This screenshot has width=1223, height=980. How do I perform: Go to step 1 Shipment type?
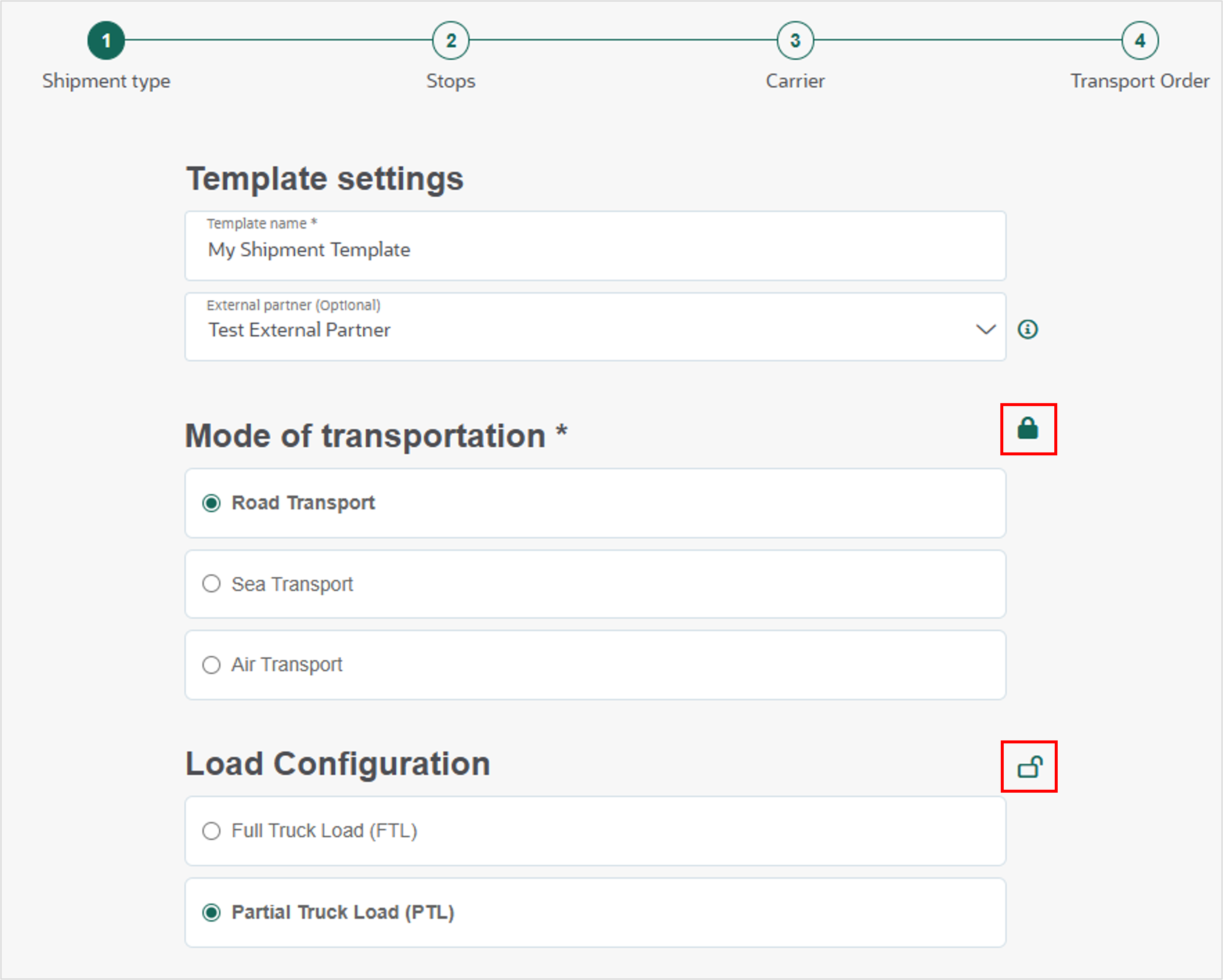point(106,40)
